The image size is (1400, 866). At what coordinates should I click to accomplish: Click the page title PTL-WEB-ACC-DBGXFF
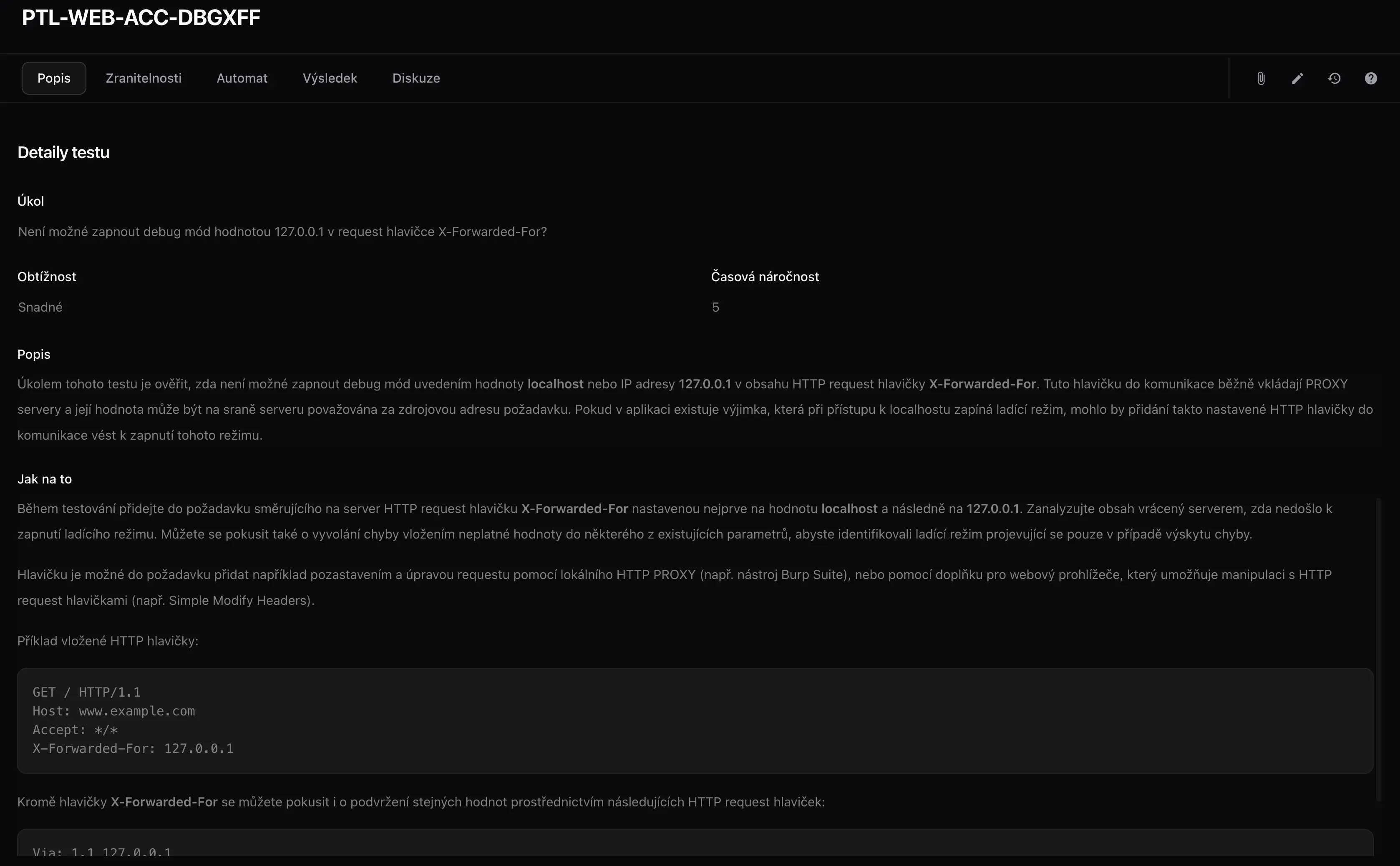(x=141, y=18)
